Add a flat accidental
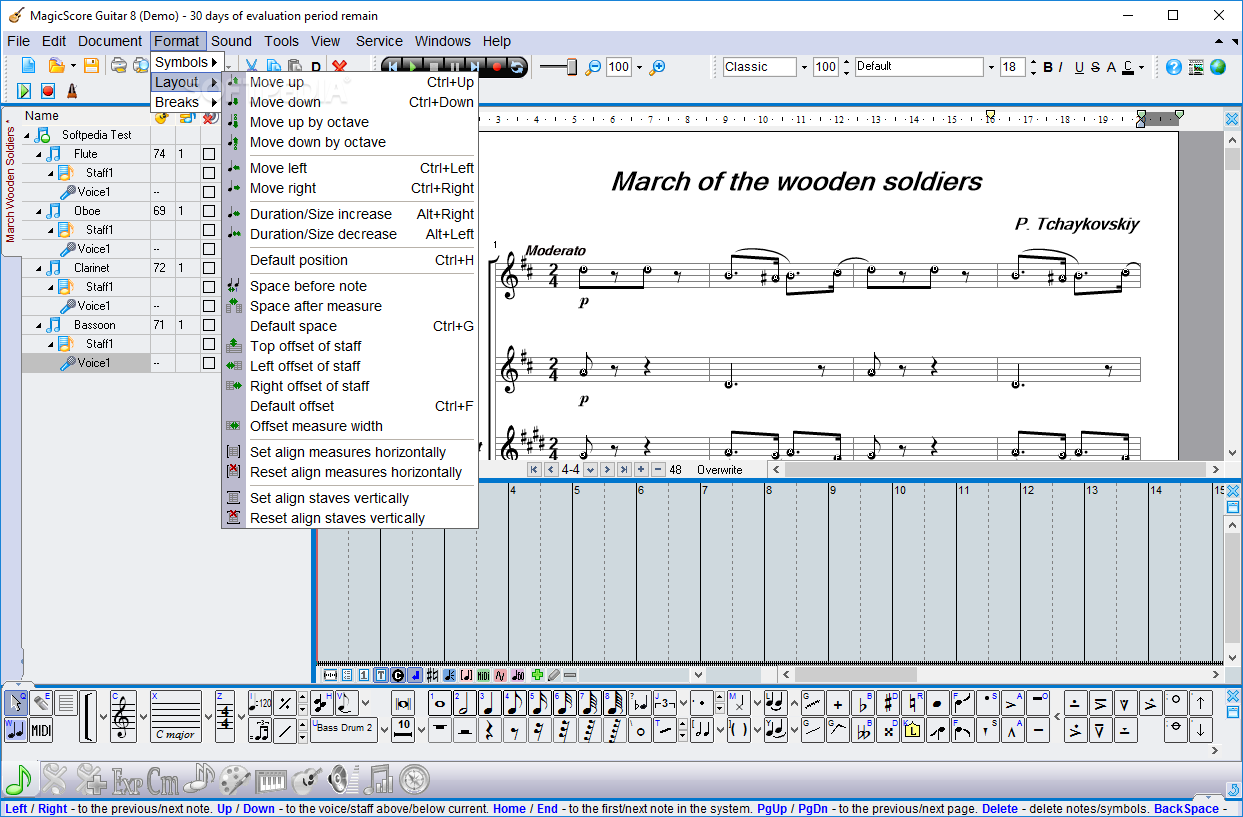Image resolution: width=1243 pixels, height=817 pixels. (x=863, y=703)
